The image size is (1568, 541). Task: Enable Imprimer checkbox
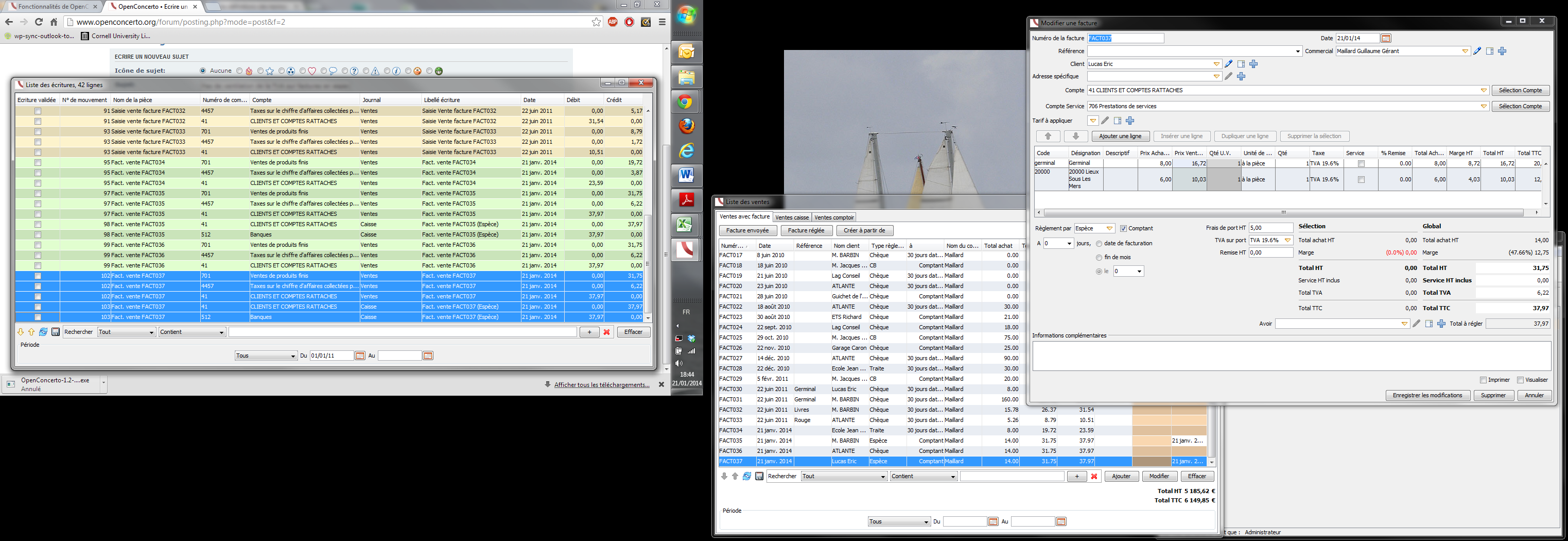click(x=1483, y=380)
